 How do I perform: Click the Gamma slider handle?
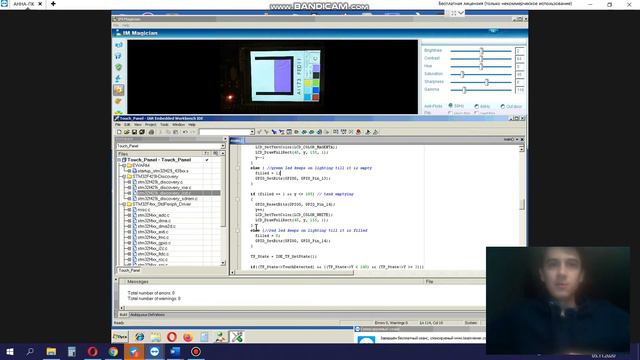pyautogui.click(x=464, y=90)
